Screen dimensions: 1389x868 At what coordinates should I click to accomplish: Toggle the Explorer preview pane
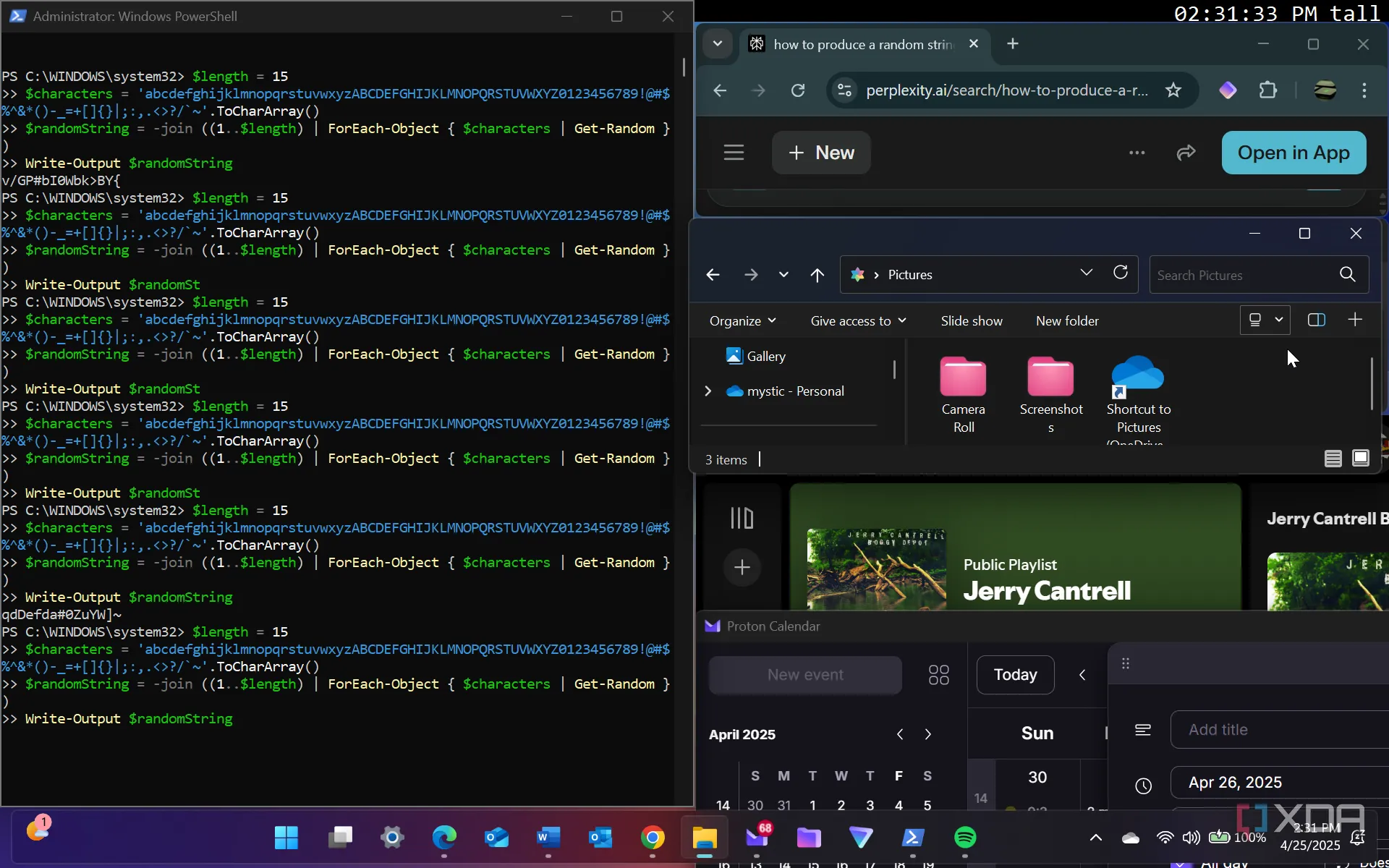point(1316,320)
